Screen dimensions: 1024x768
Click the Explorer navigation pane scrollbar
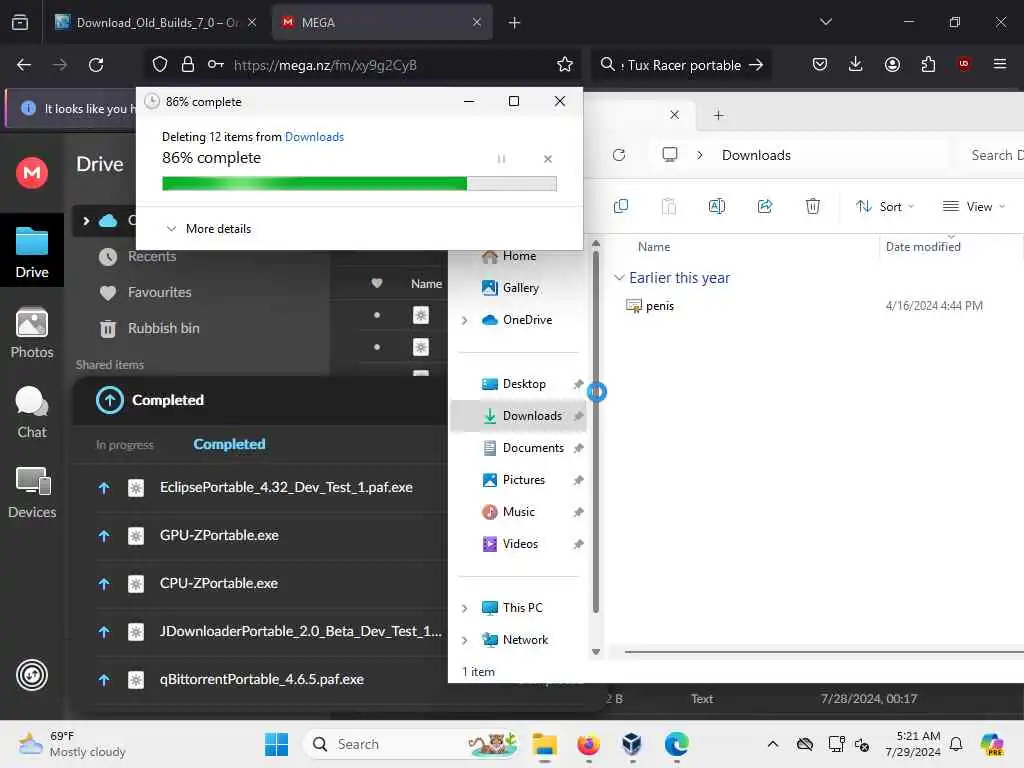pyautogui.click(x=596, y=431)
